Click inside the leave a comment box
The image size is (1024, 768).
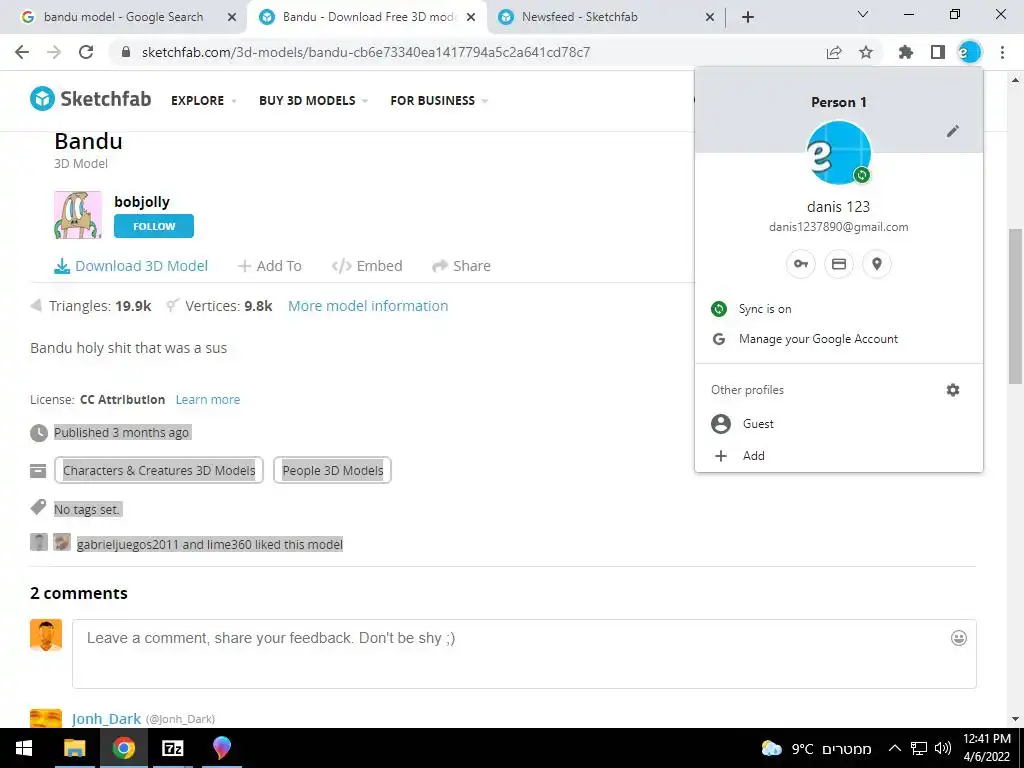click(524, 654)
